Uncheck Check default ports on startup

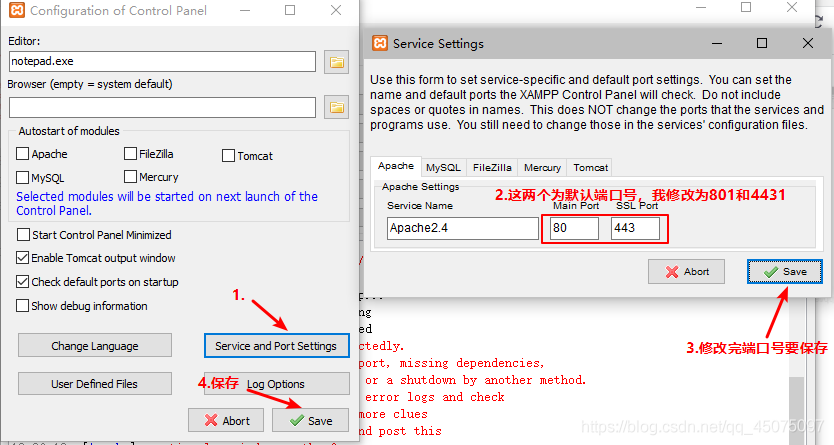22,281
